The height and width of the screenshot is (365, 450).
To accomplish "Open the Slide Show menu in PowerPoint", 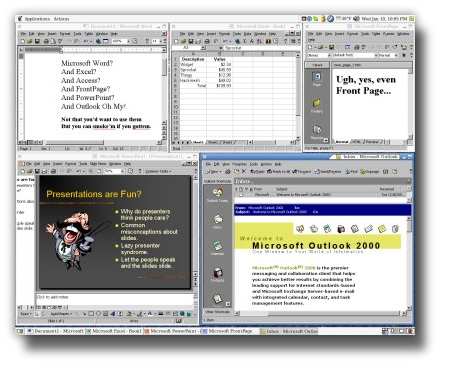I will pos(98,164).
